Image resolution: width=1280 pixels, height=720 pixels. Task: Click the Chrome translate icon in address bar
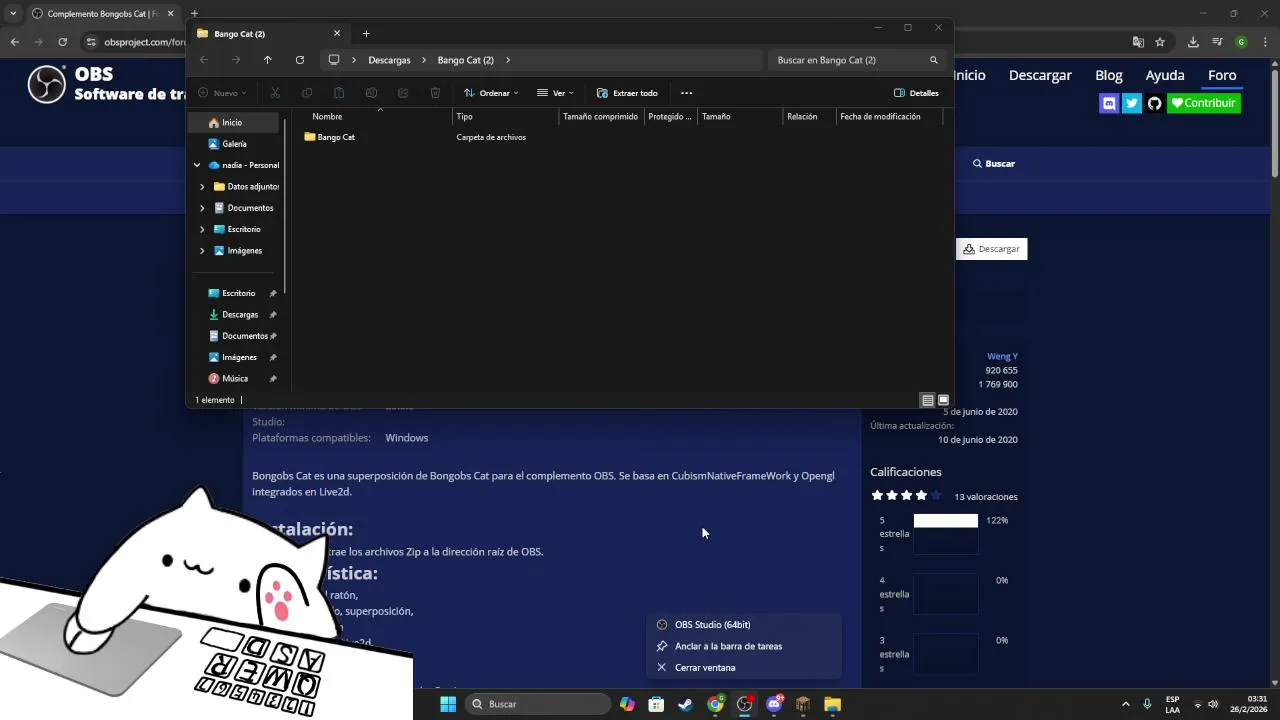point(1138,42)
